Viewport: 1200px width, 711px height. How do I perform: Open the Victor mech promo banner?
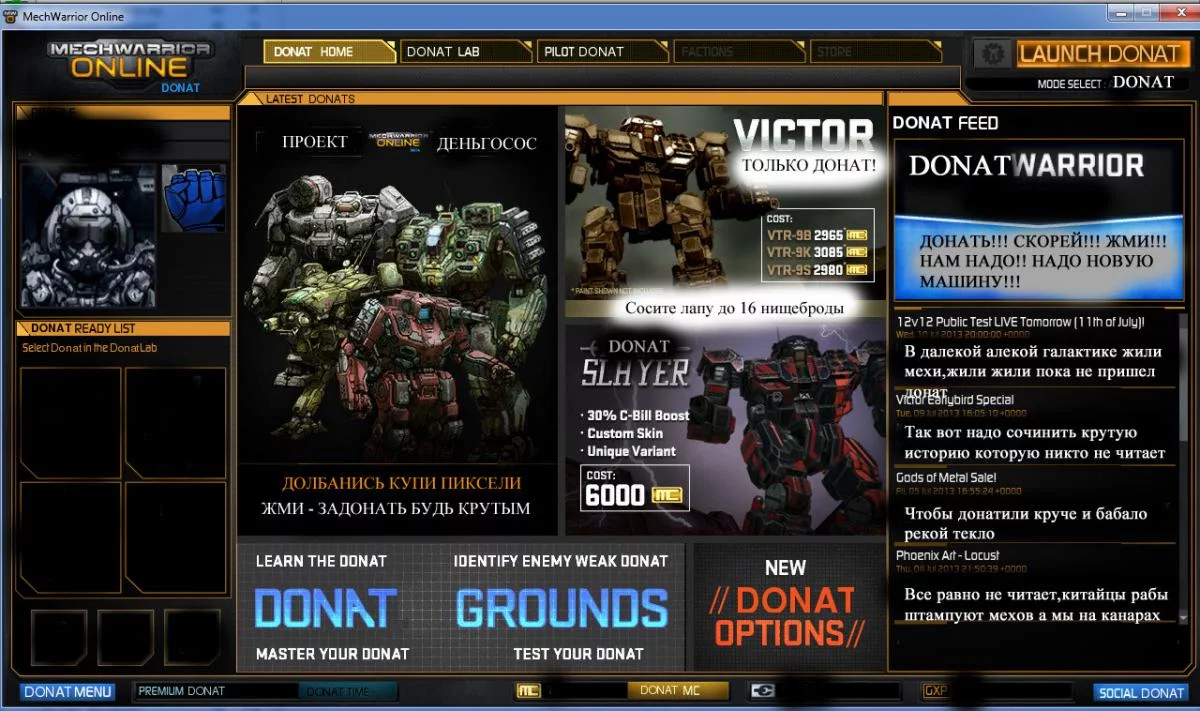(x=724, y=212)
